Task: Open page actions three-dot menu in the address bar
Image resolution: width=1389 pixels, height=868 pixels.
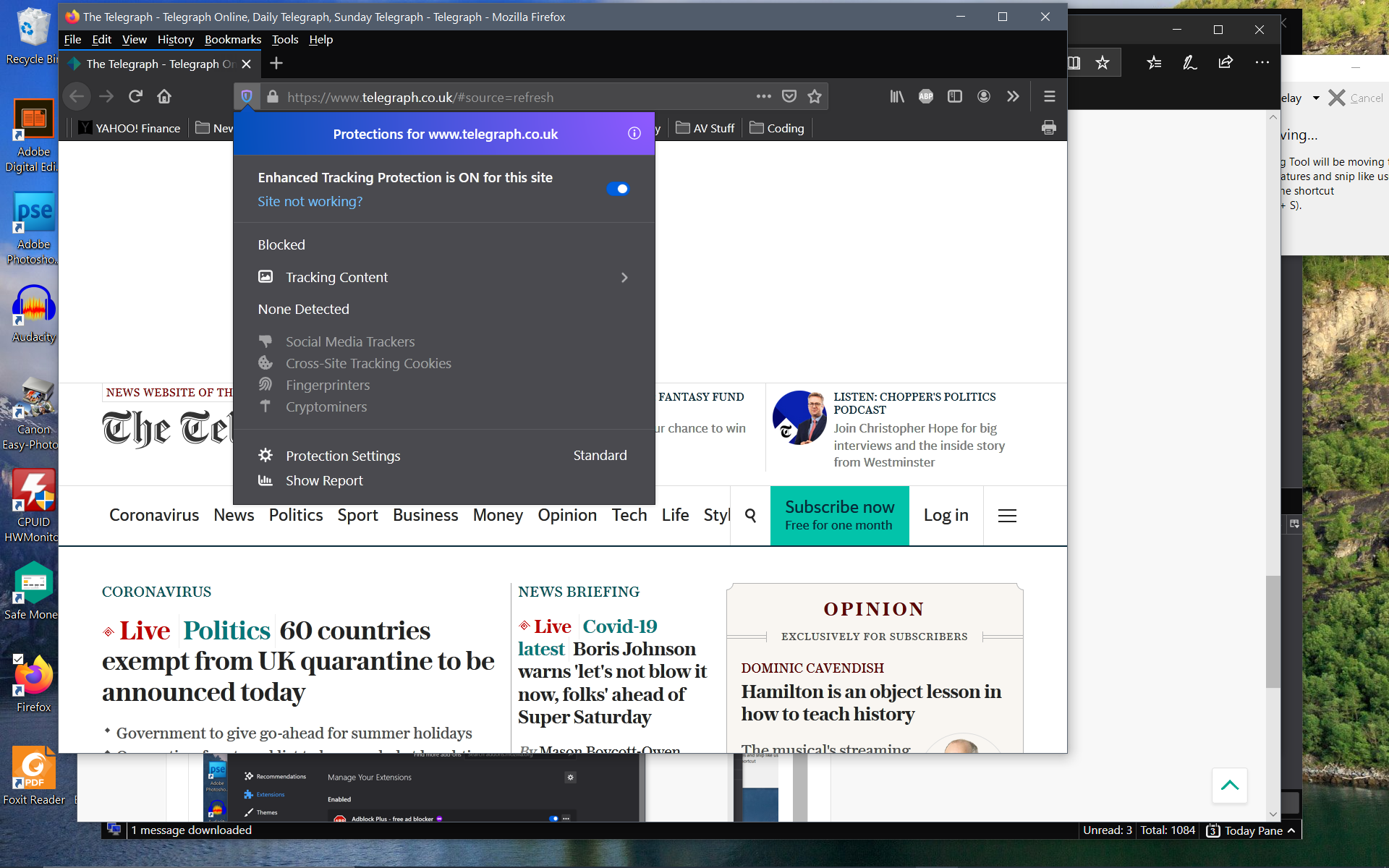Action: (x=763, y=96)
